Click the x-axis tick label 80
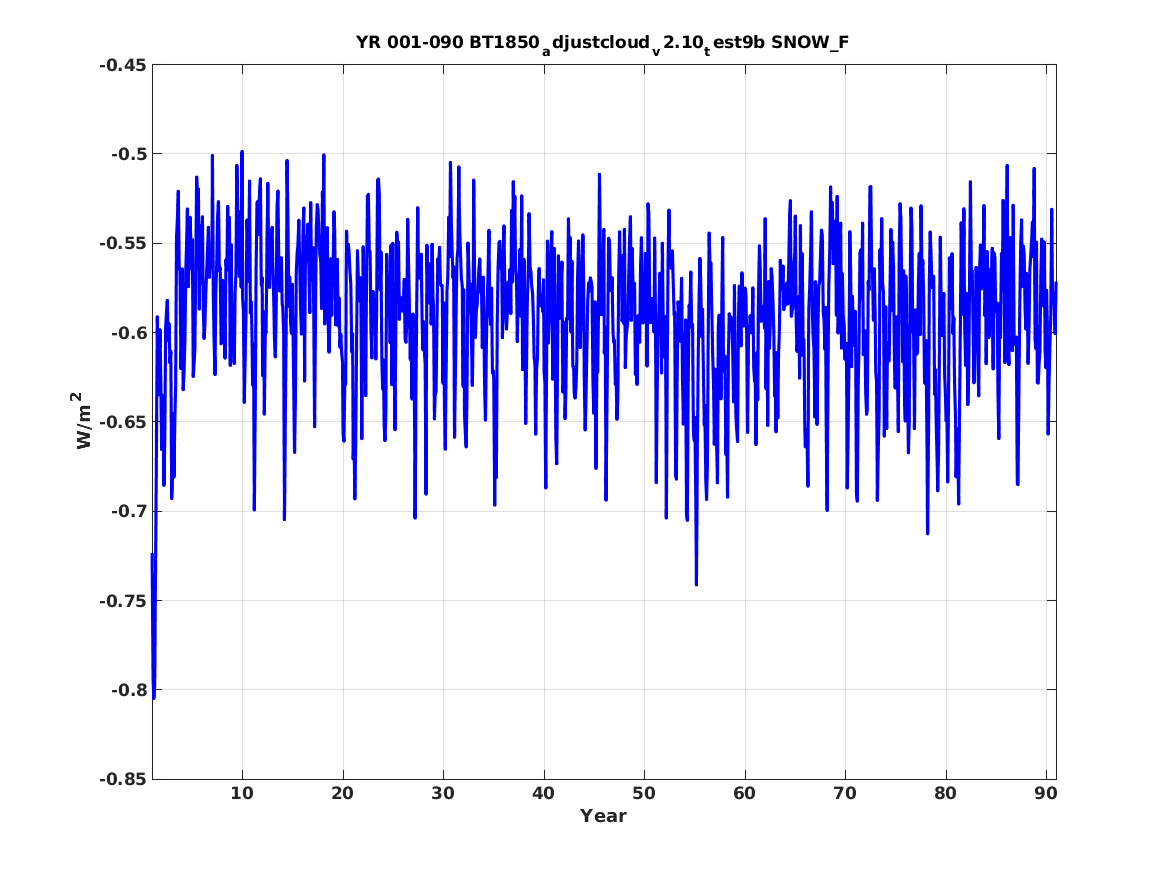 945,794
